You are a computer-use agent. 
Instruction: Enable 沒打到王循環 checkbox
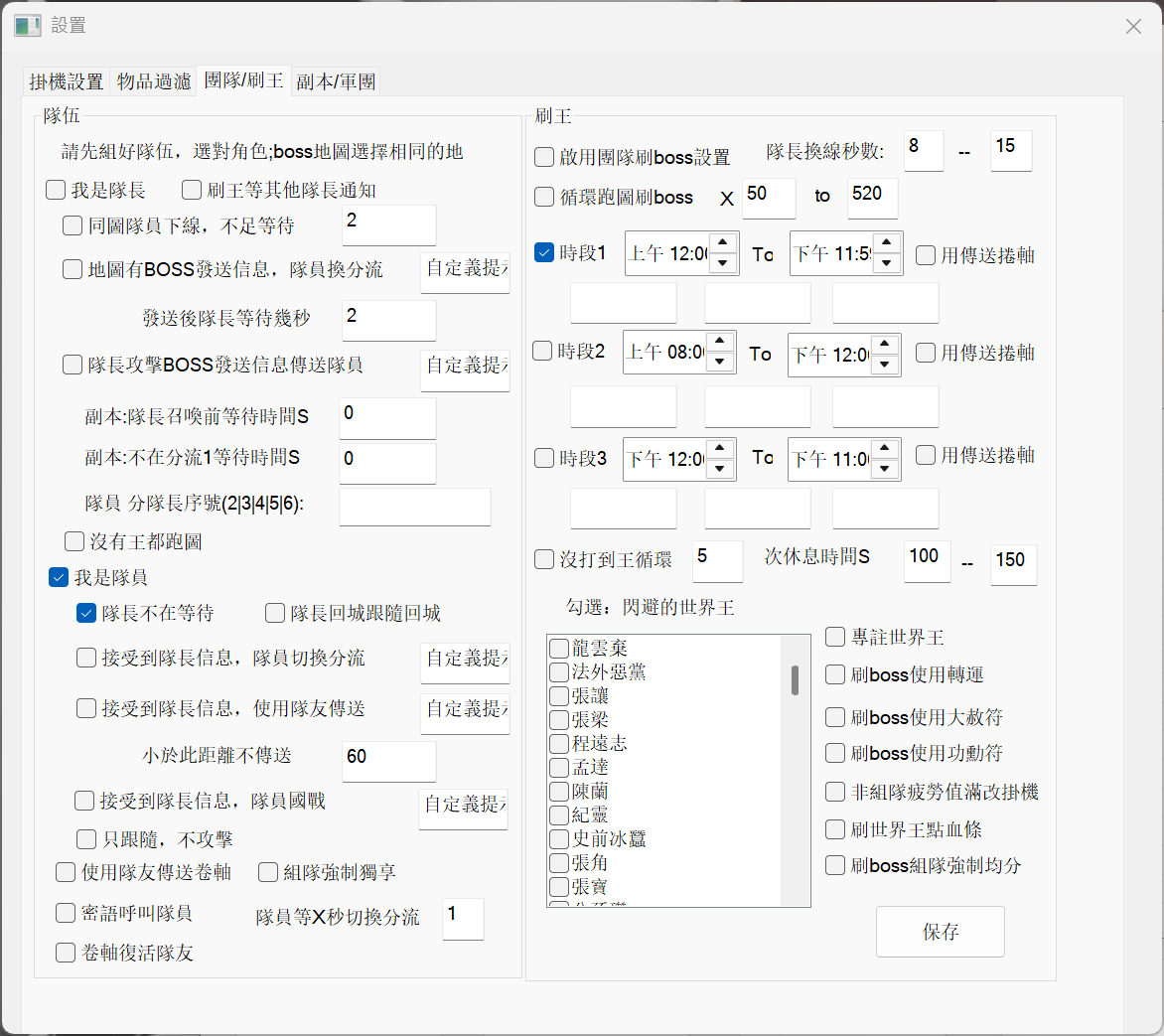pos(544,559)
